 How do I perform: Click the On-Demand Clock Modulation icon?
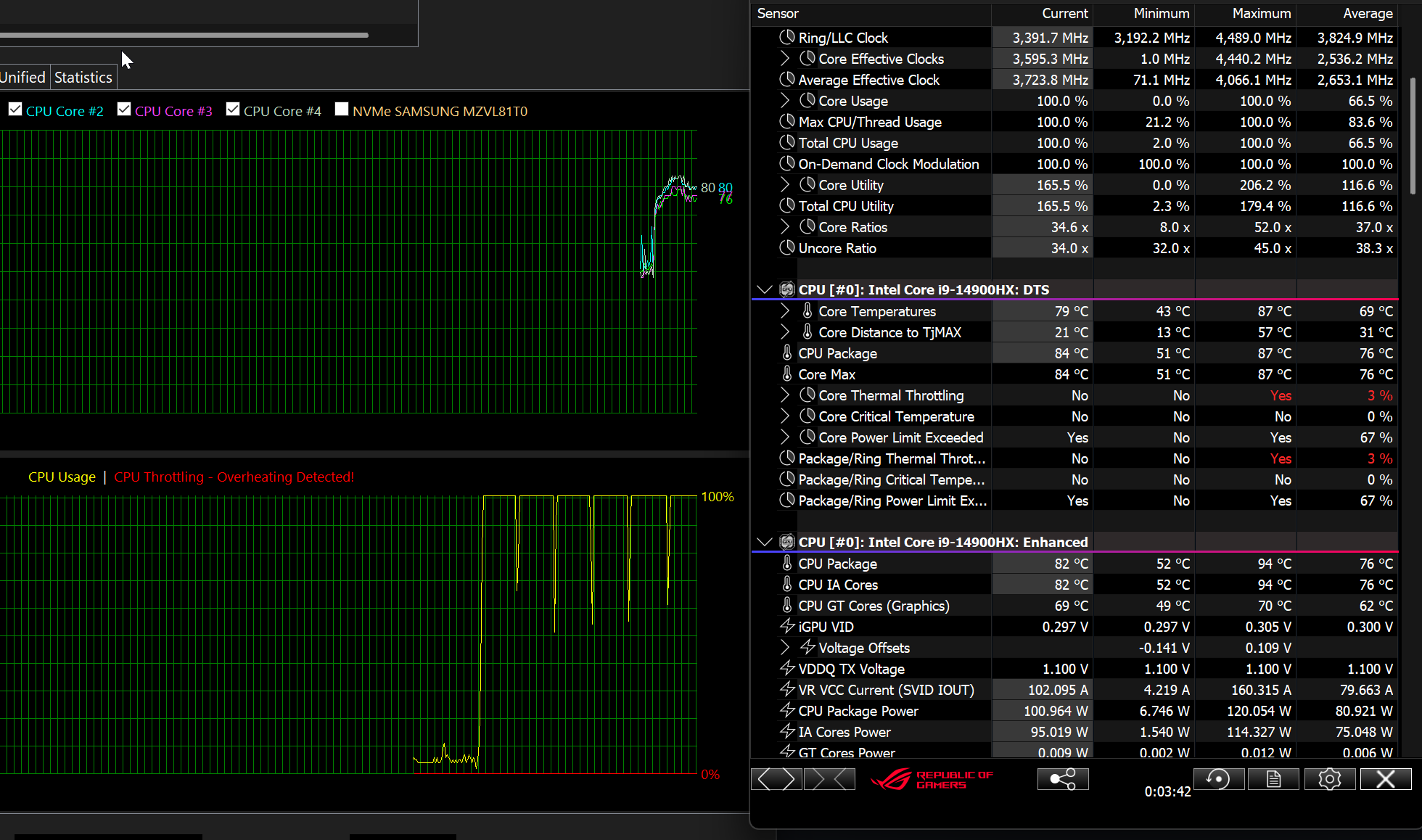[x=787, y=163]
